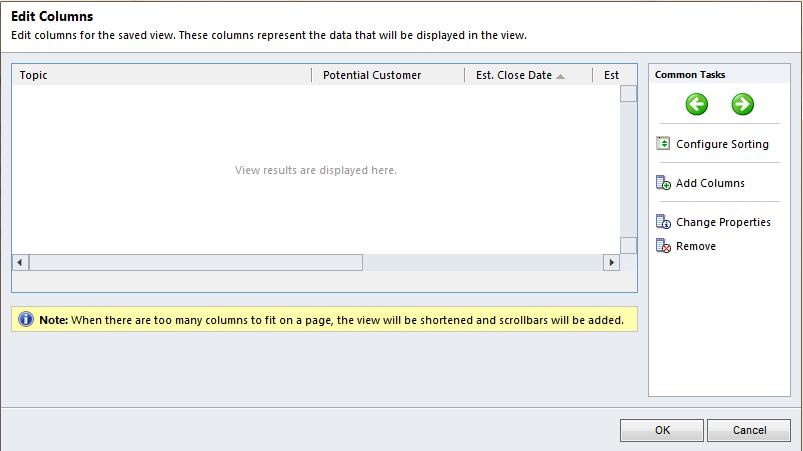Click the Remove column icon

[x=663, y=246]
